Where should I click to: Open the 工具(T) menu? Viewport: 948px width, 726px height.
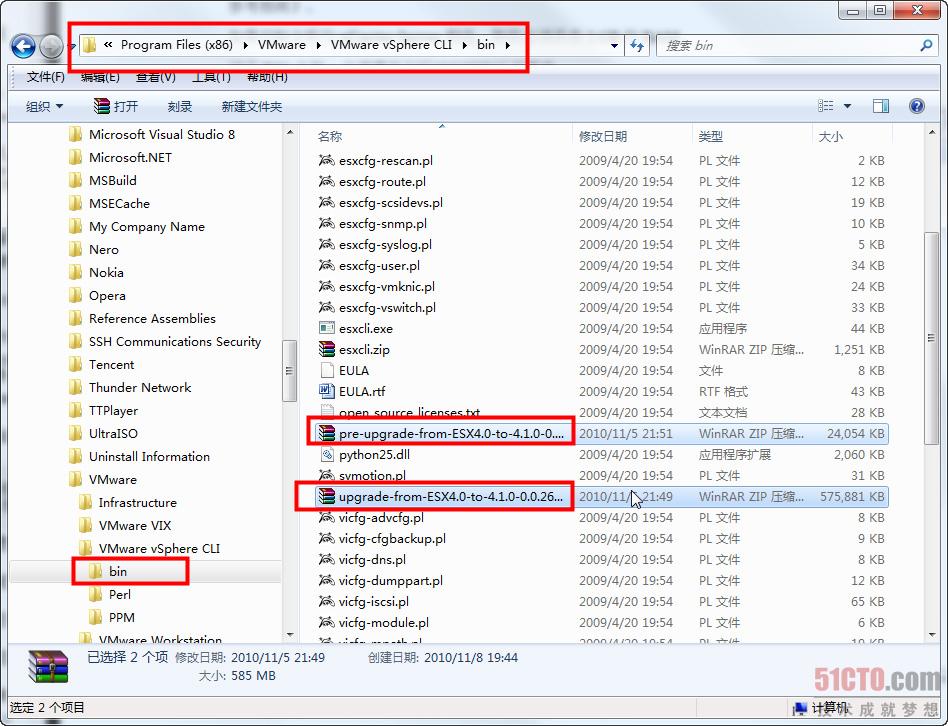[x=212, y=77]
